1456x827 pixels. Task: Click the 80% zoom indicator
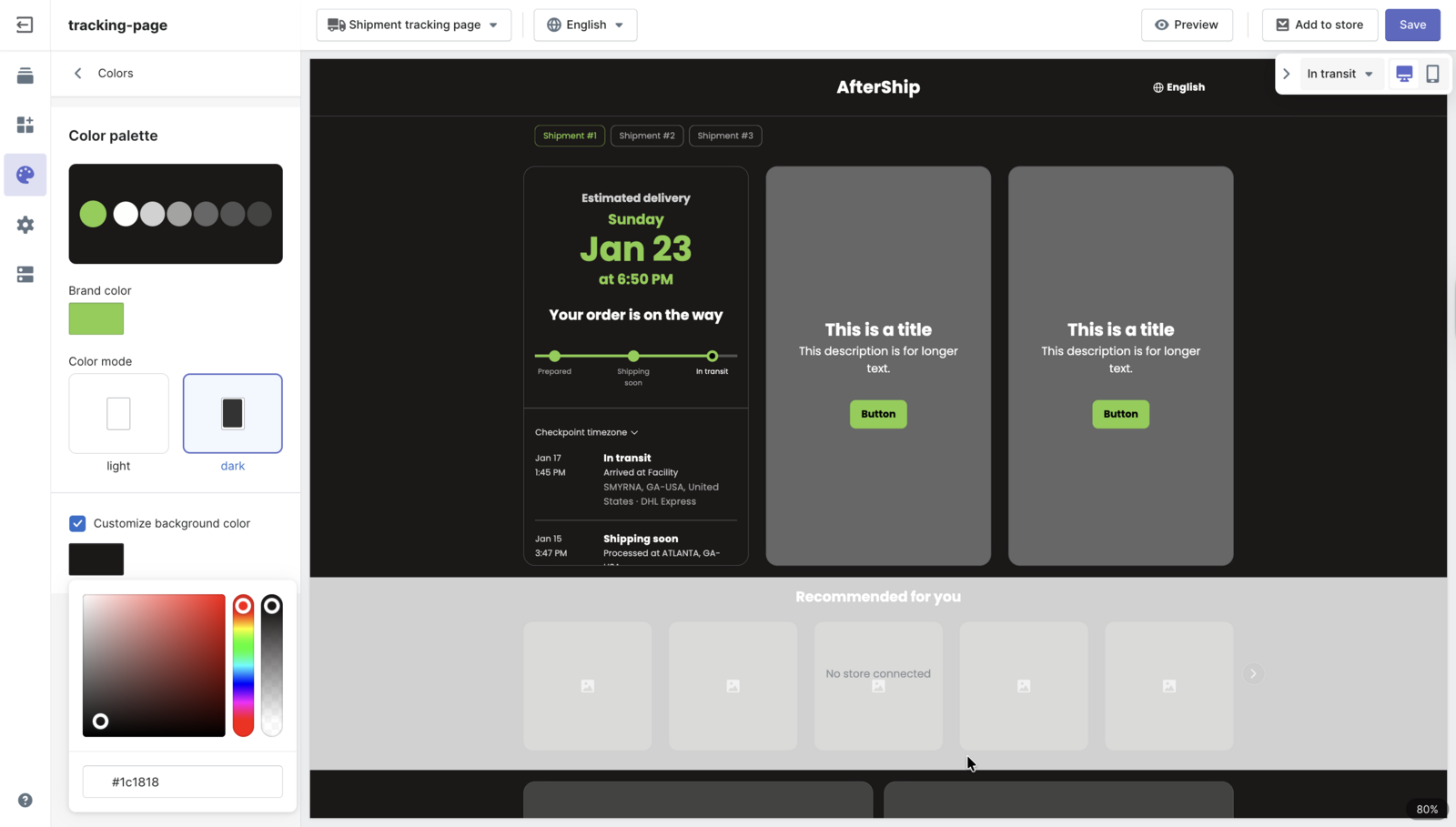pyautogui.click(x=1427, y=809)
